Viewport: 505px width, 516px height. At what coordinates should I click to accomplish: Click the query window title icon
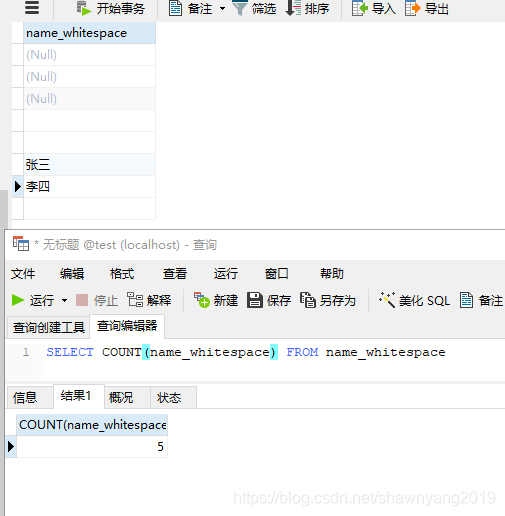pyautogui.click(x=21, y=244)
